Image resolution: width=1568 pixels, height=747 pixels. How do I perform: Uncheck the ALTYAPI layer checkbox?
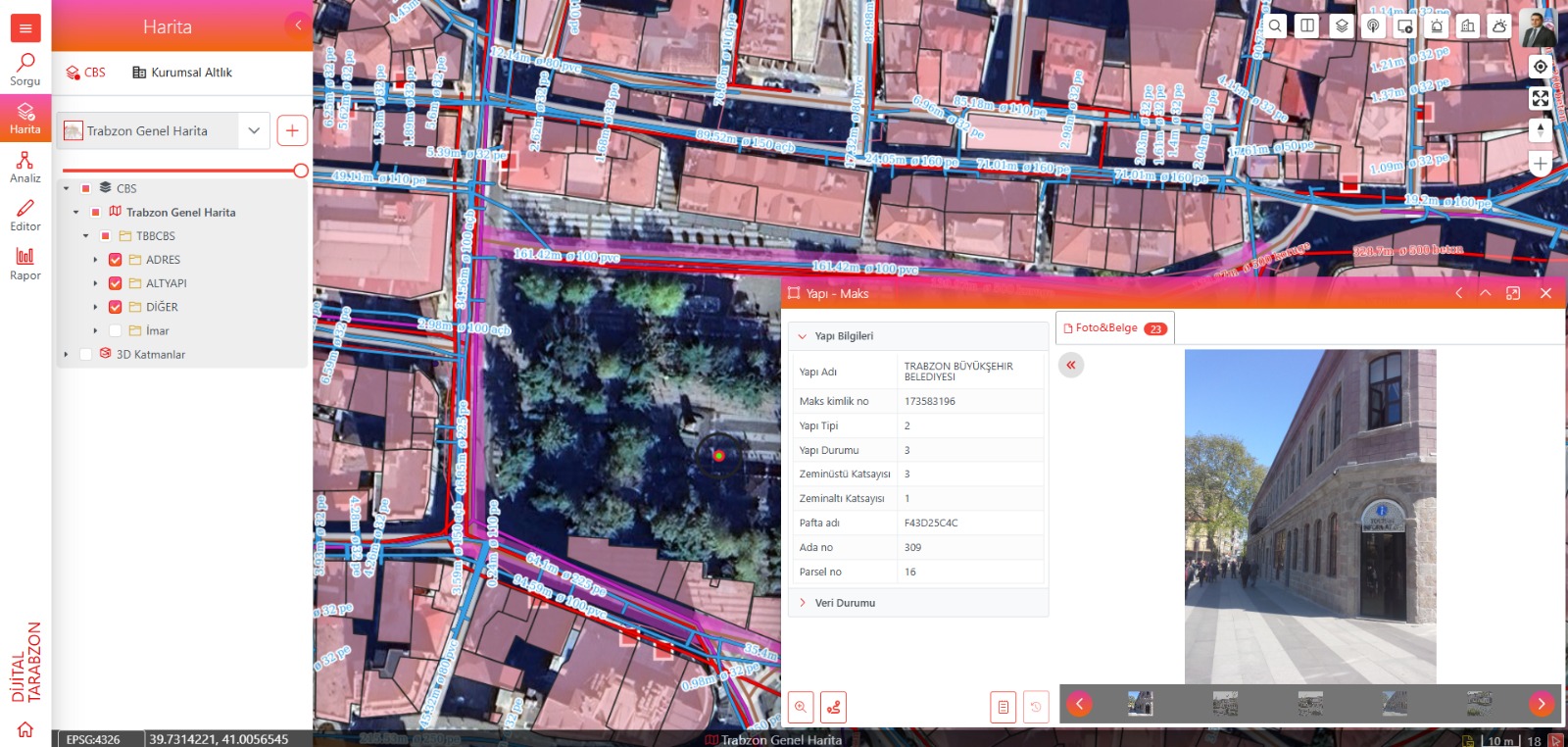click(116, 283)
